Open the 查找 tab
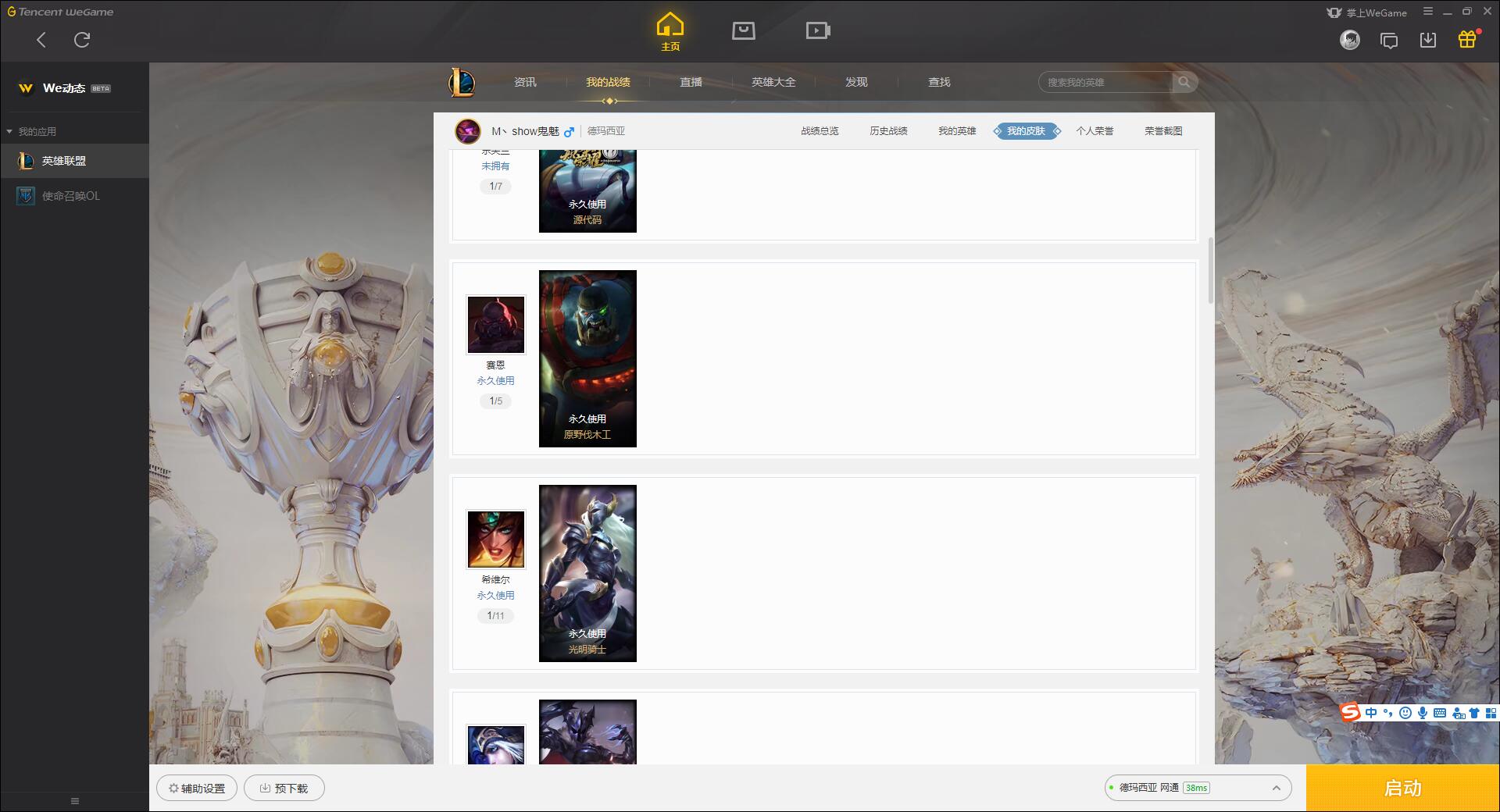The width and height of the screenshot is (1500, 812). pos(939,82)
